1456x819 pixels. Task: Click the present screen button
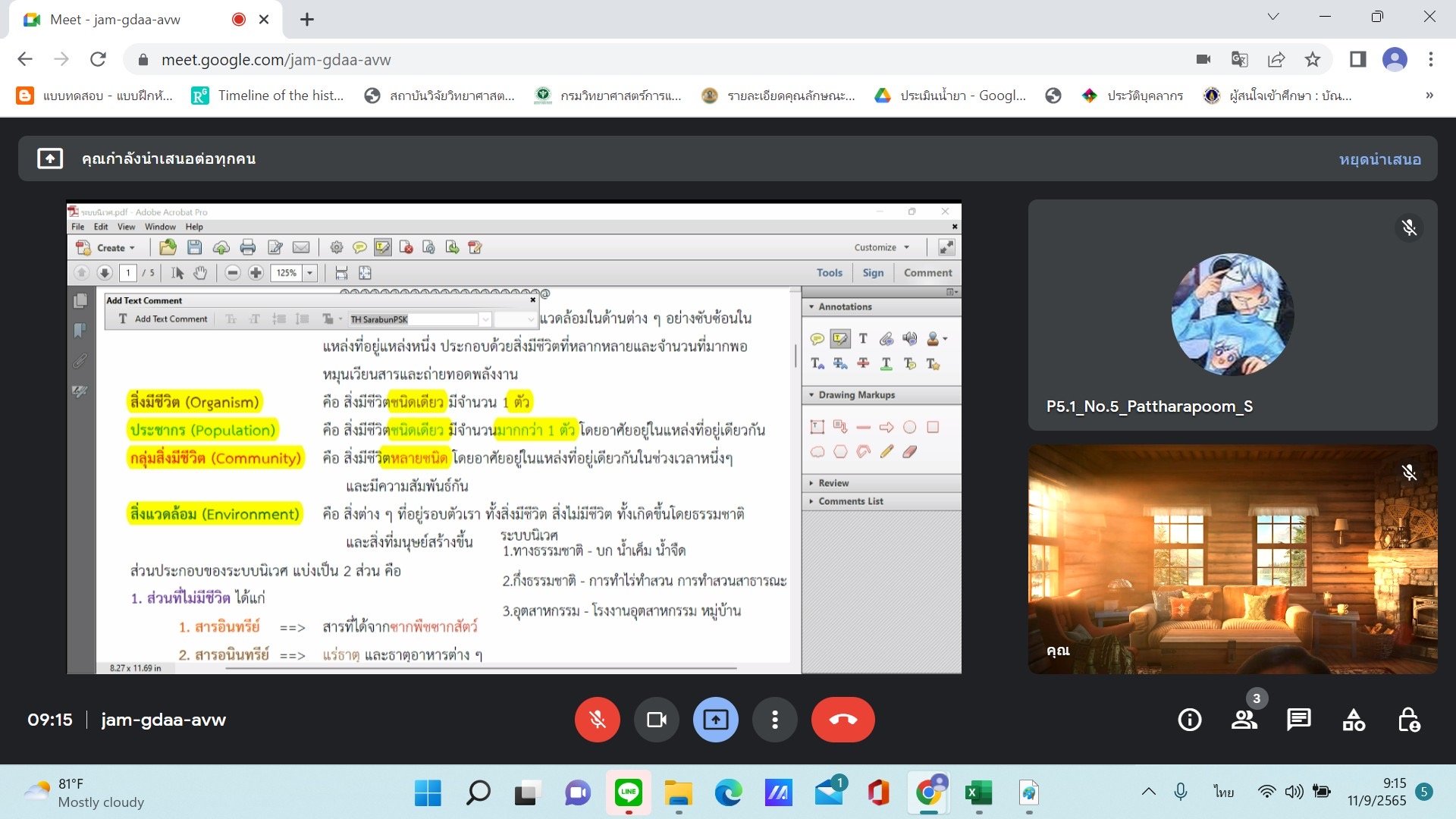pyautogui.click(x=716, y=720)
